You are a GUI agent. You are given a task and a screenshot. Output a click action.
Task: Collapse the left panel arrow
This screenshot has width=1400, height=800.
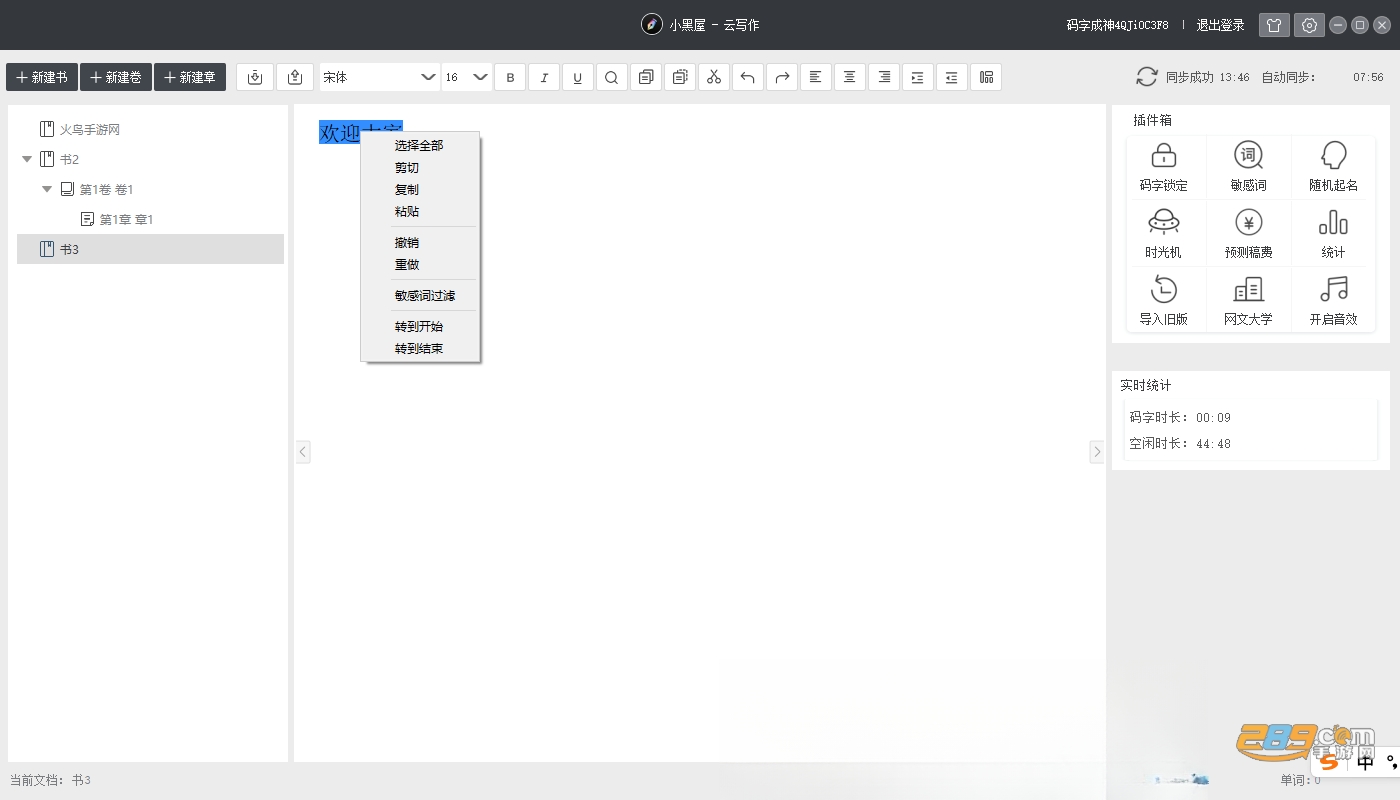click(303, 452)
